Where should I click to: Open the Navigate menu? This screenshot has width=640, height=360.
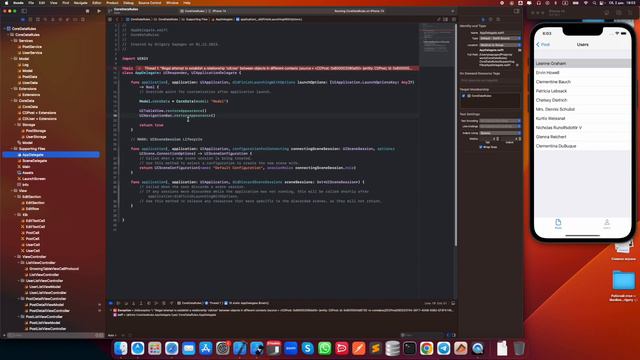pyautogui.click(x=80, y=2)
